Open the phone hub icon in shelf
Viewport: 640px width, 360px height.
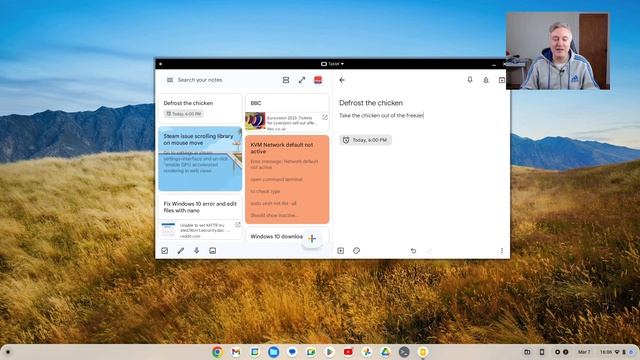542,352
